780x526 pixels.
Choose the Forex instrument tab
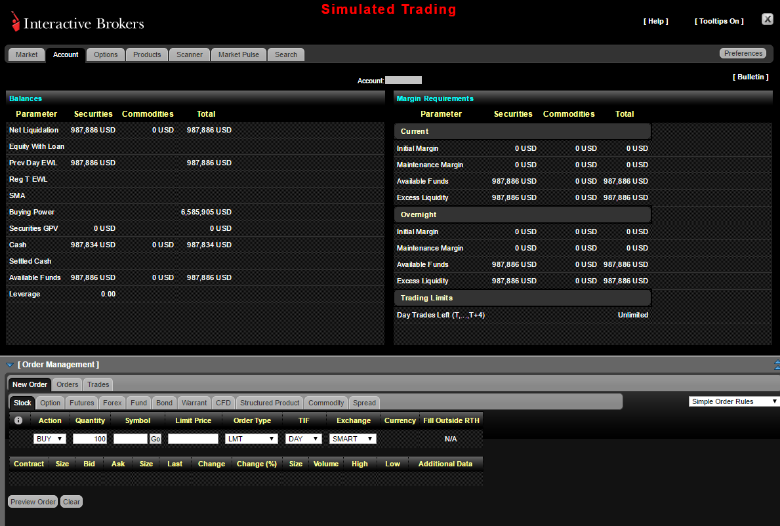click(x=112, y=403)
